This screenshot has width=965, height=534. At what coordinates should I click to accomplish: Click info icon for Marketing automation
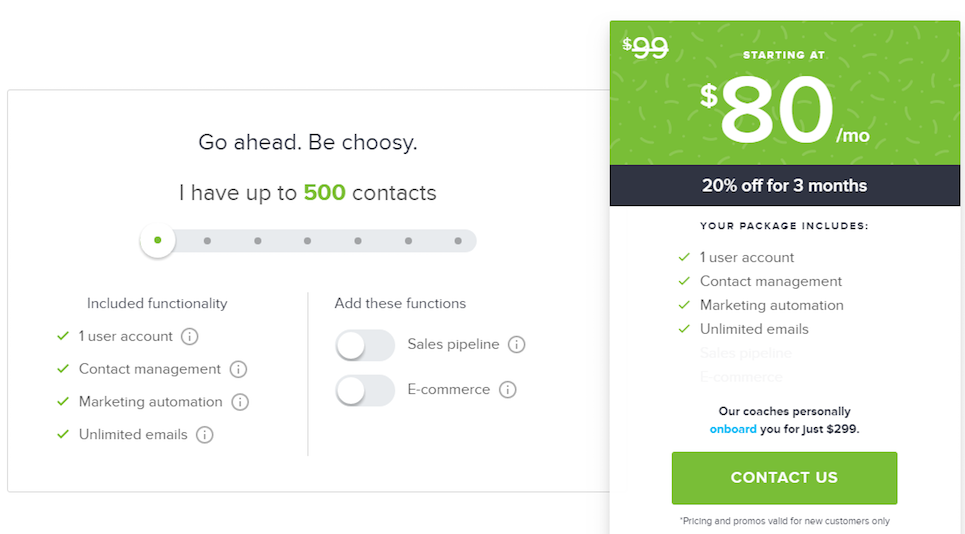(240, 402)
